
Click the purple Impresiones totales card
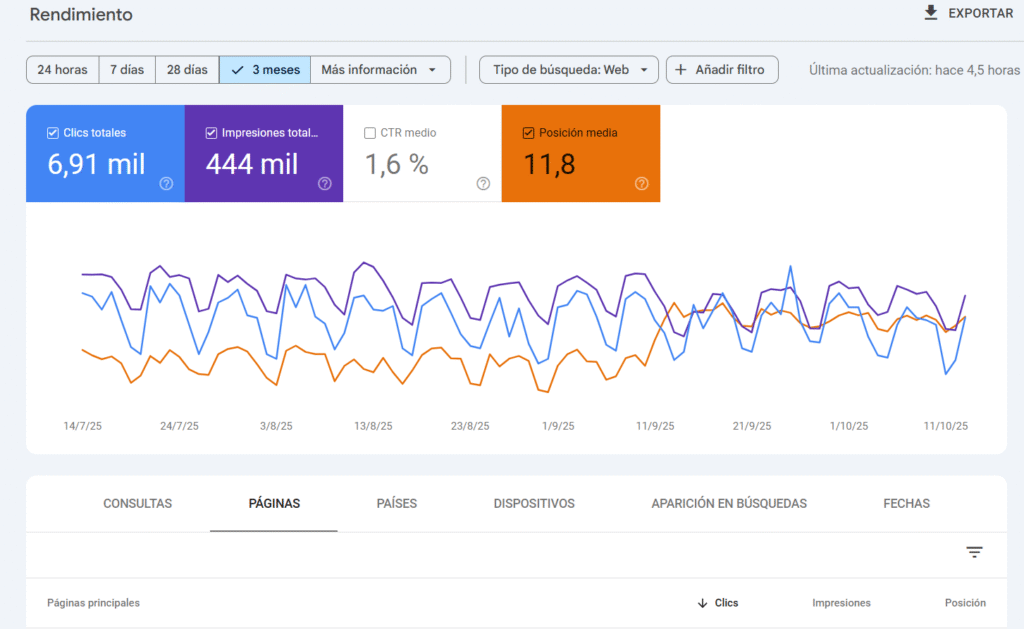pyautogui.click(x=264, y=160)
